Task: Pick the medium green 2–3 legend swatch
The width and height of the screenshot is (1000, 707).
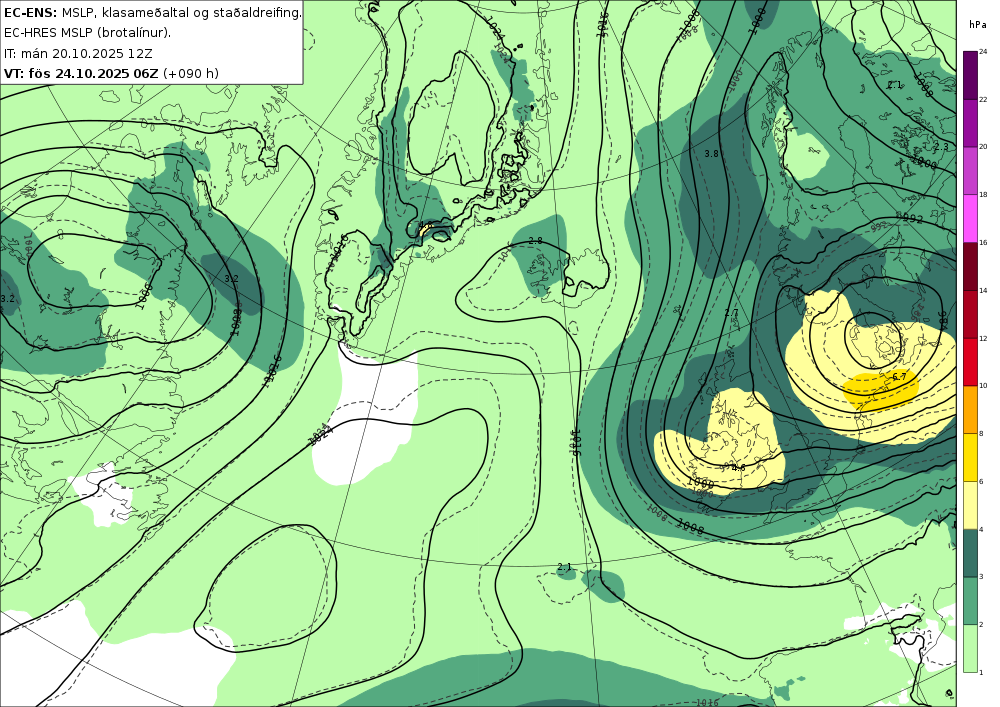Action: [x=970, y=601]
